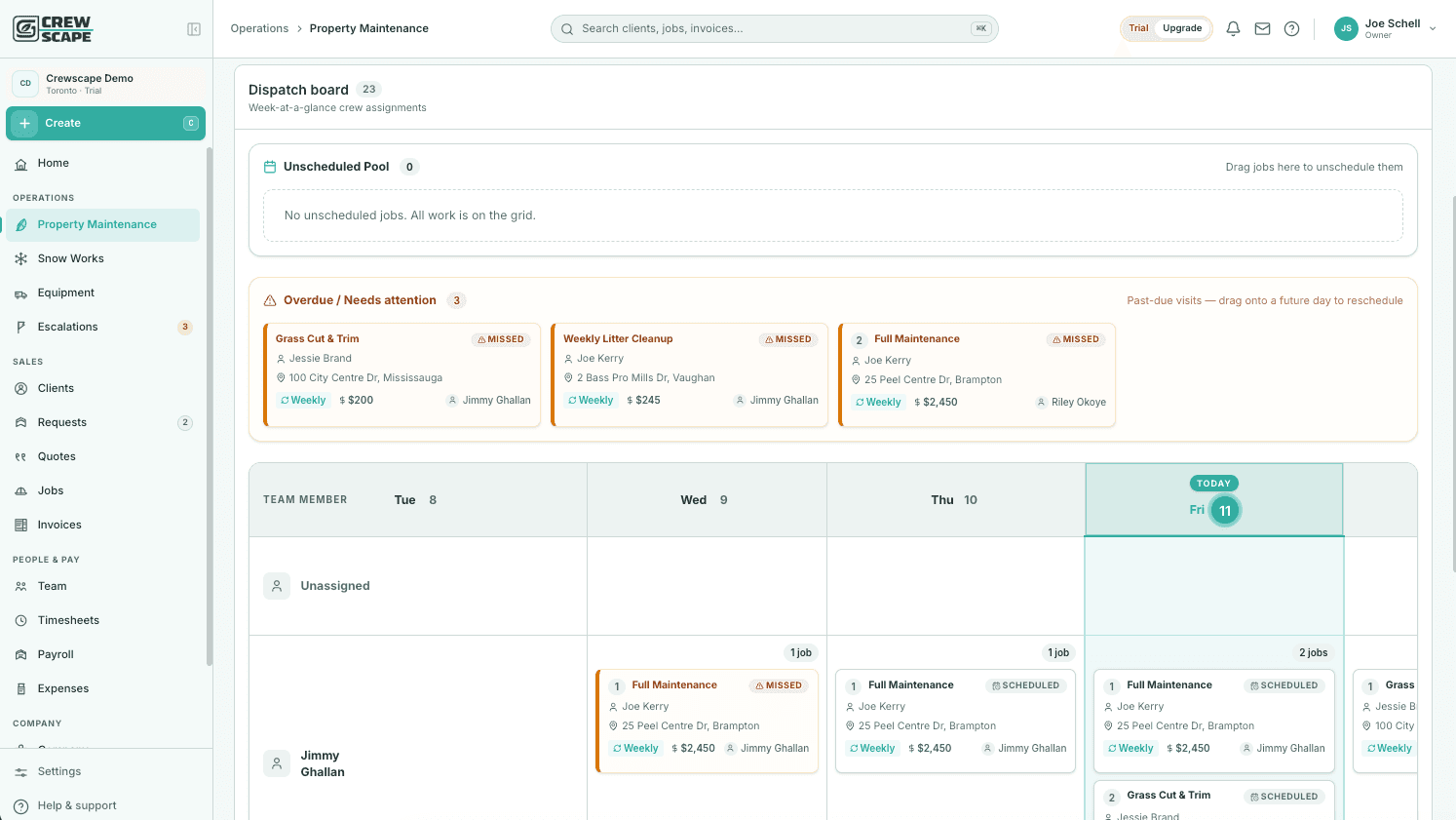Click the Quotes icon in sidebar
1456x820 pixels.
pos(21,457)
